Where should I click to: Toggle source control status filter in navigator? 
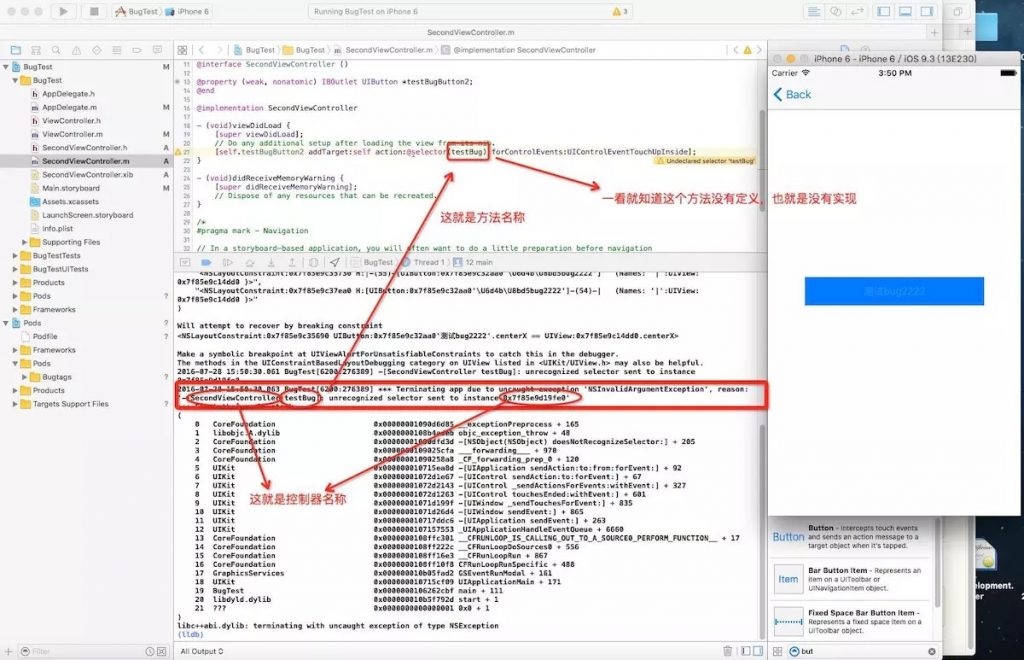(x=162, y=652)
